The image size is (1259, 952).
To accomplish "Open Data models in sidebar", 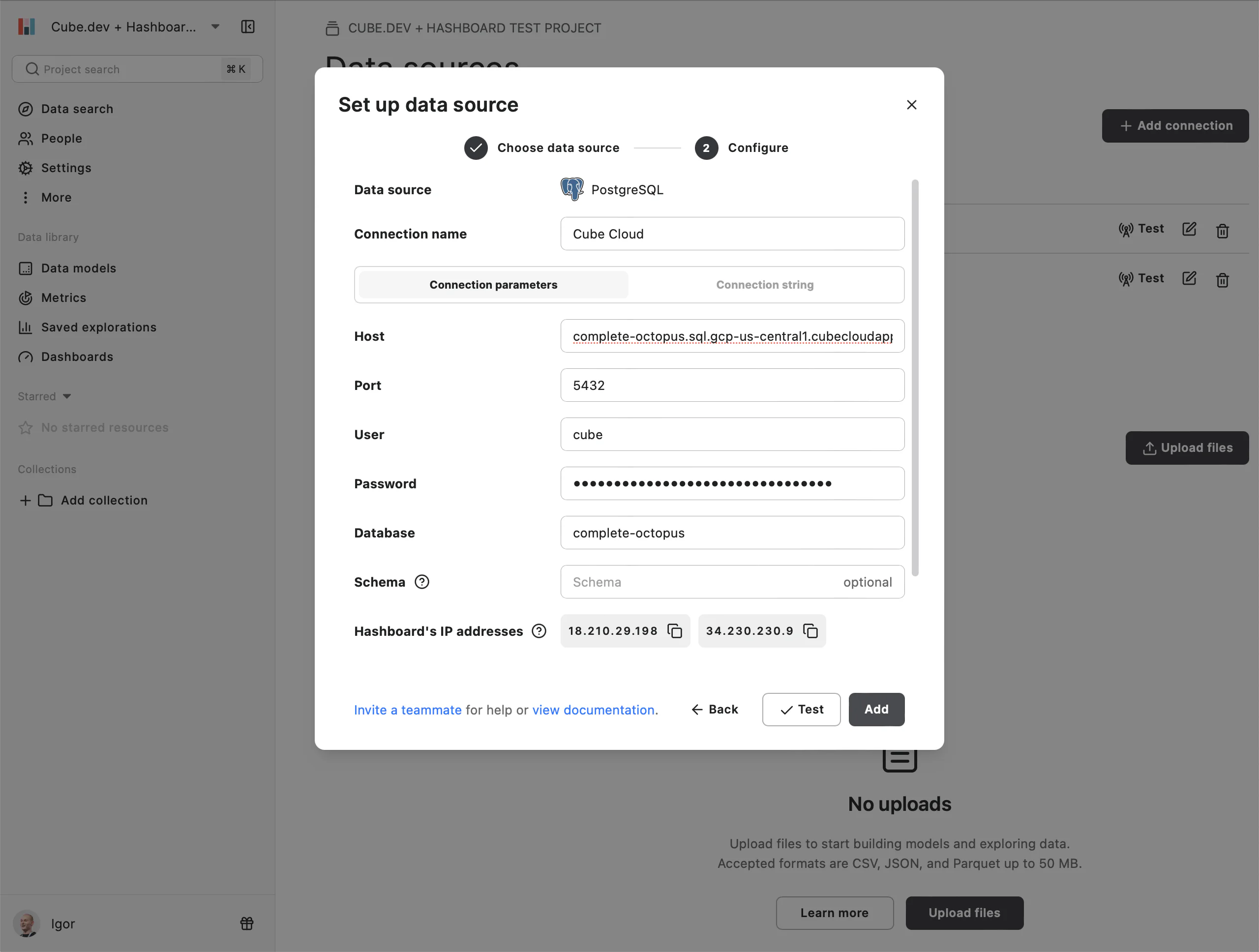I will tap(78, 268).
